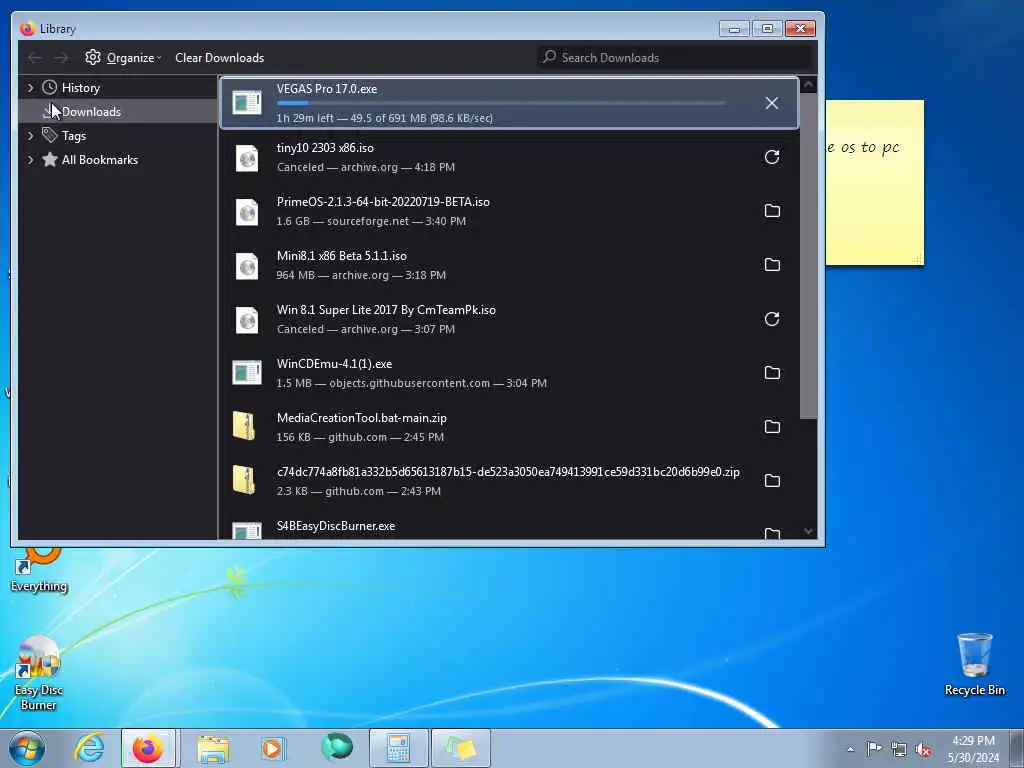Select the Mini8.1 x86 Beta 5.1.1.iso filename
The height and width of the screenshot is (768, 1024).
pyautogui.click(x=342, y=256)
